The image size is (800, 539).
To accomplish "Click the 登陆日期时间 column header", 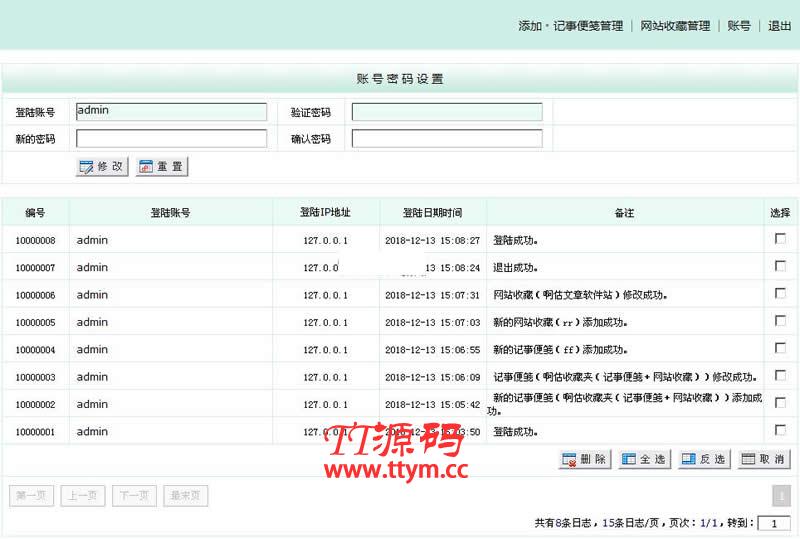I will point(433,213).
